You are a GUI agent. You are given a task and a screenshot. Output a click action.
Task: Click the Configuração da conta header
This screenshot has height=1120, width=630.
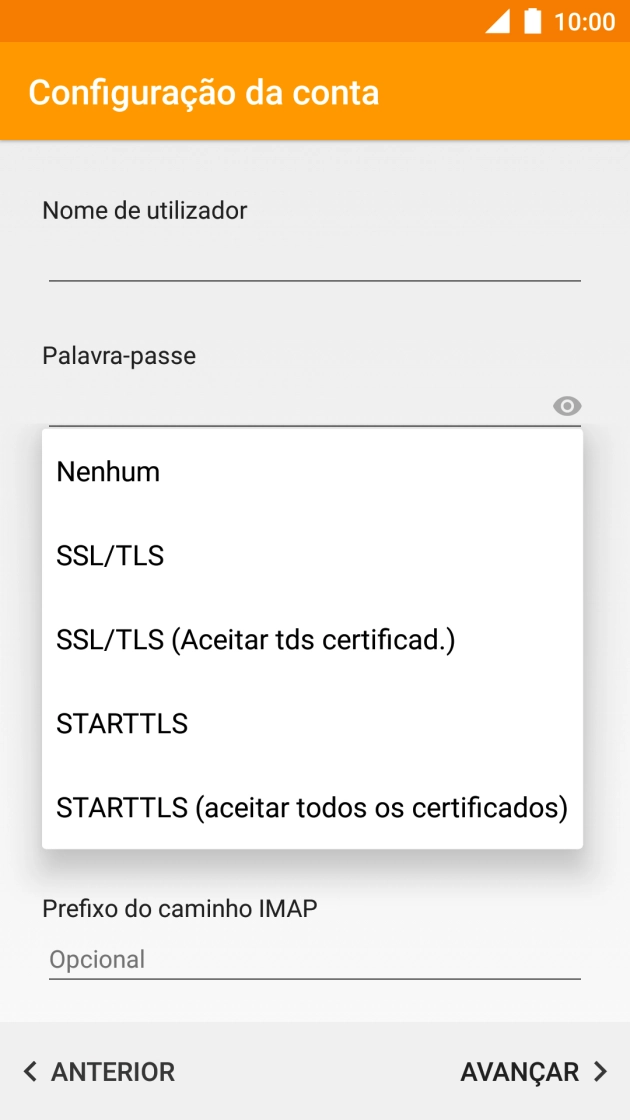pyautogui.click(x=204, y=92)
